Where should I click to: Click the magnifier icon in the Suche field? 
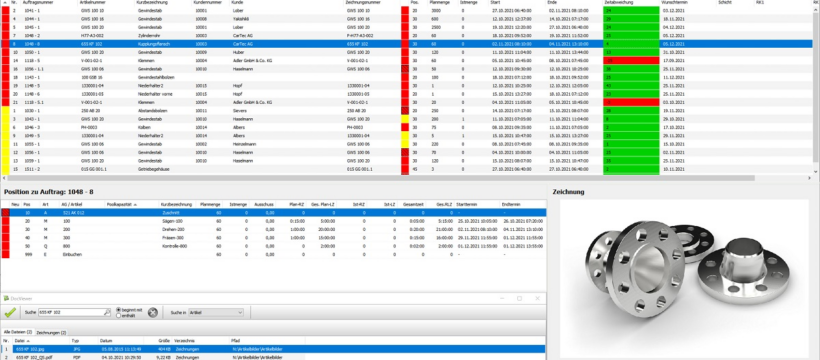coord(107,312)
